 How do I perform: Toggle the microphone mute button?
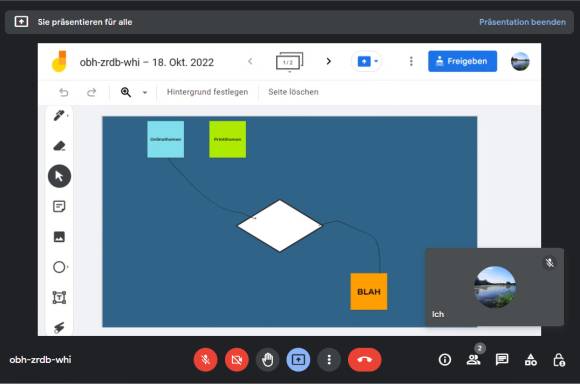pos(206,360)
